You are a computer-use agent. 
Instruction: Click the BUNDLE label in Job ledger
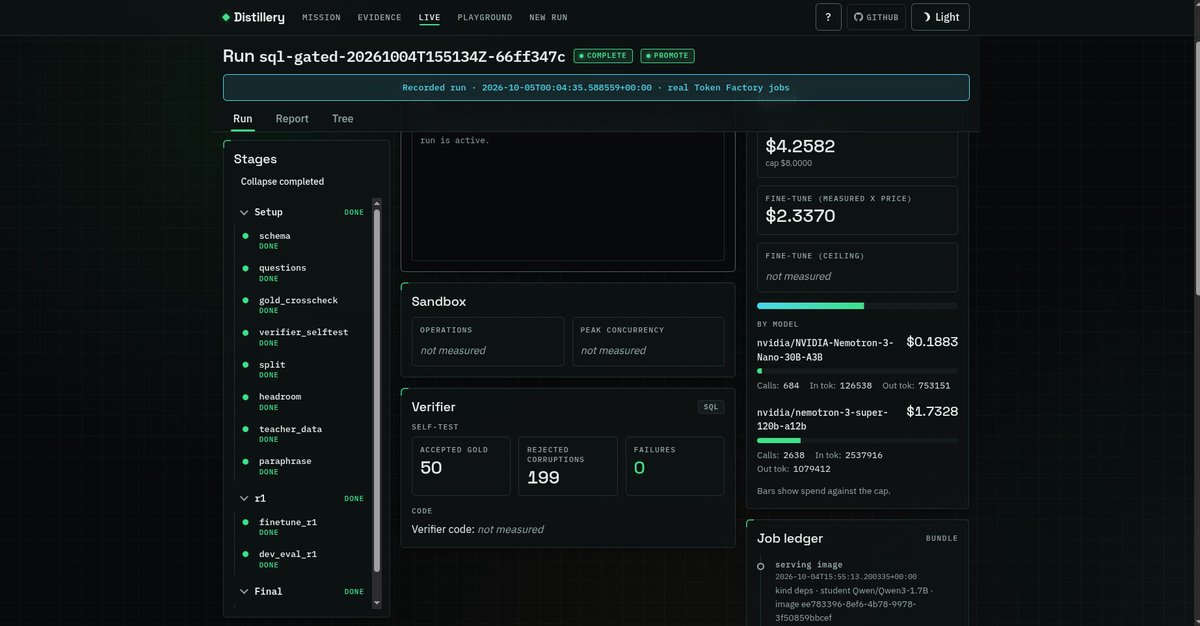click(941, 538)
